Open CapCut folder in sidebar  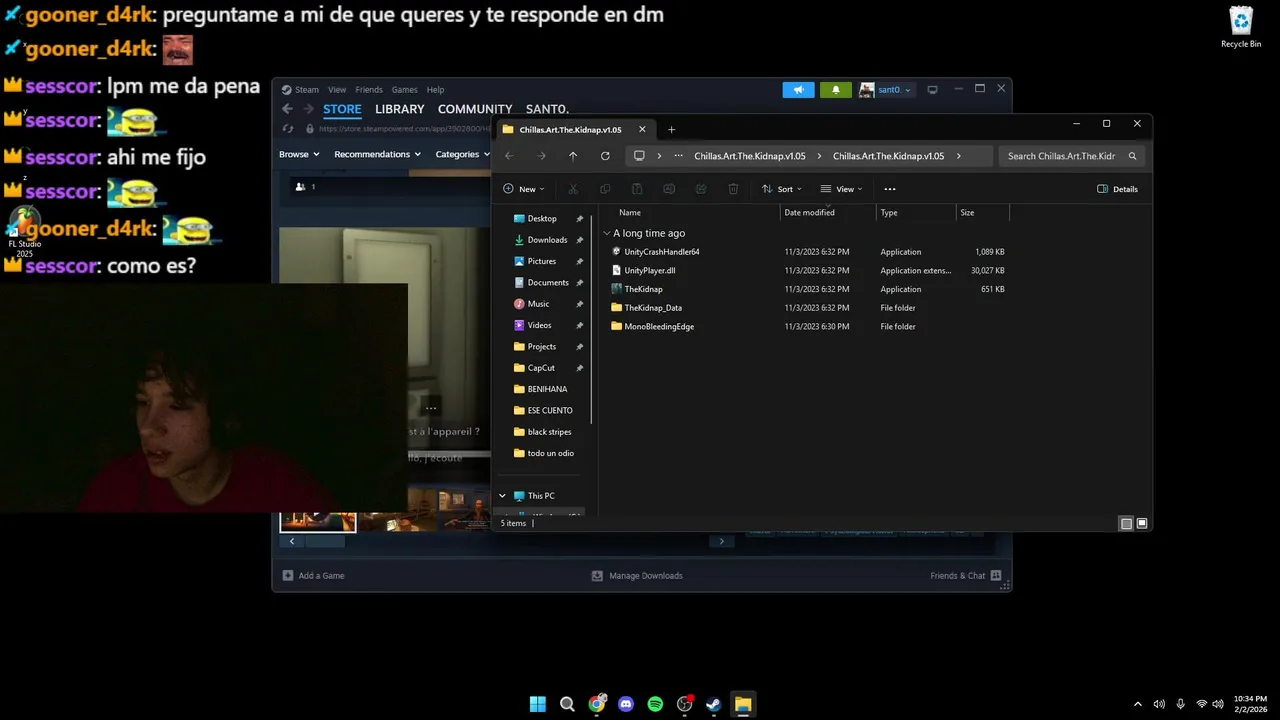point(541,368)
